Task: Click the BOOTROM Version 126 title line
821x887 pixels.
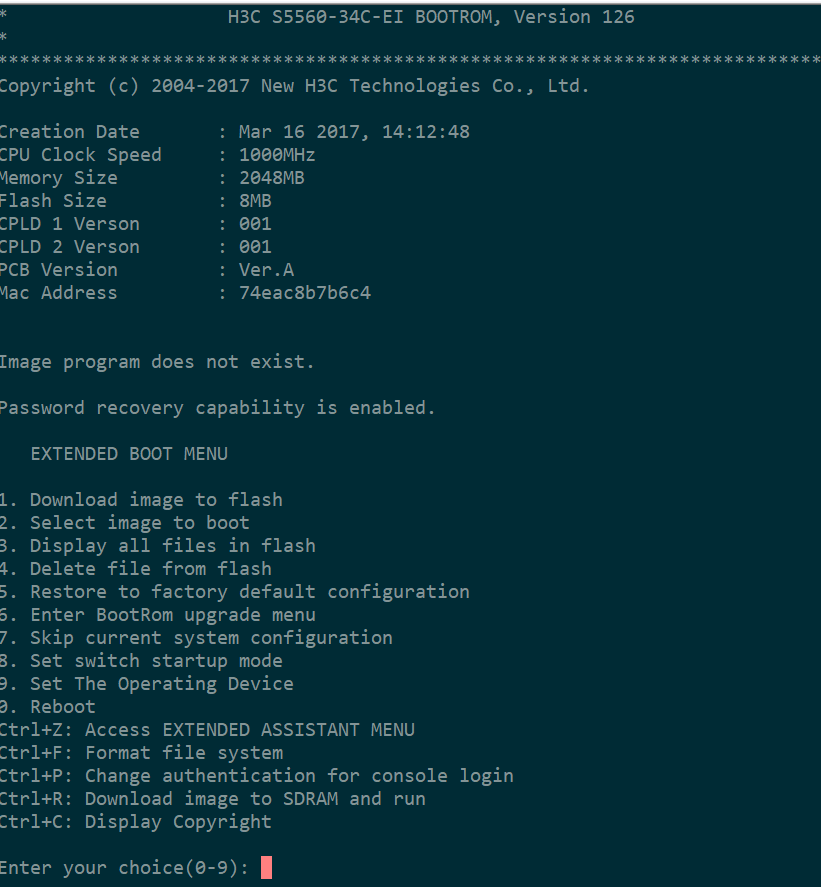Action: (432, 17)
